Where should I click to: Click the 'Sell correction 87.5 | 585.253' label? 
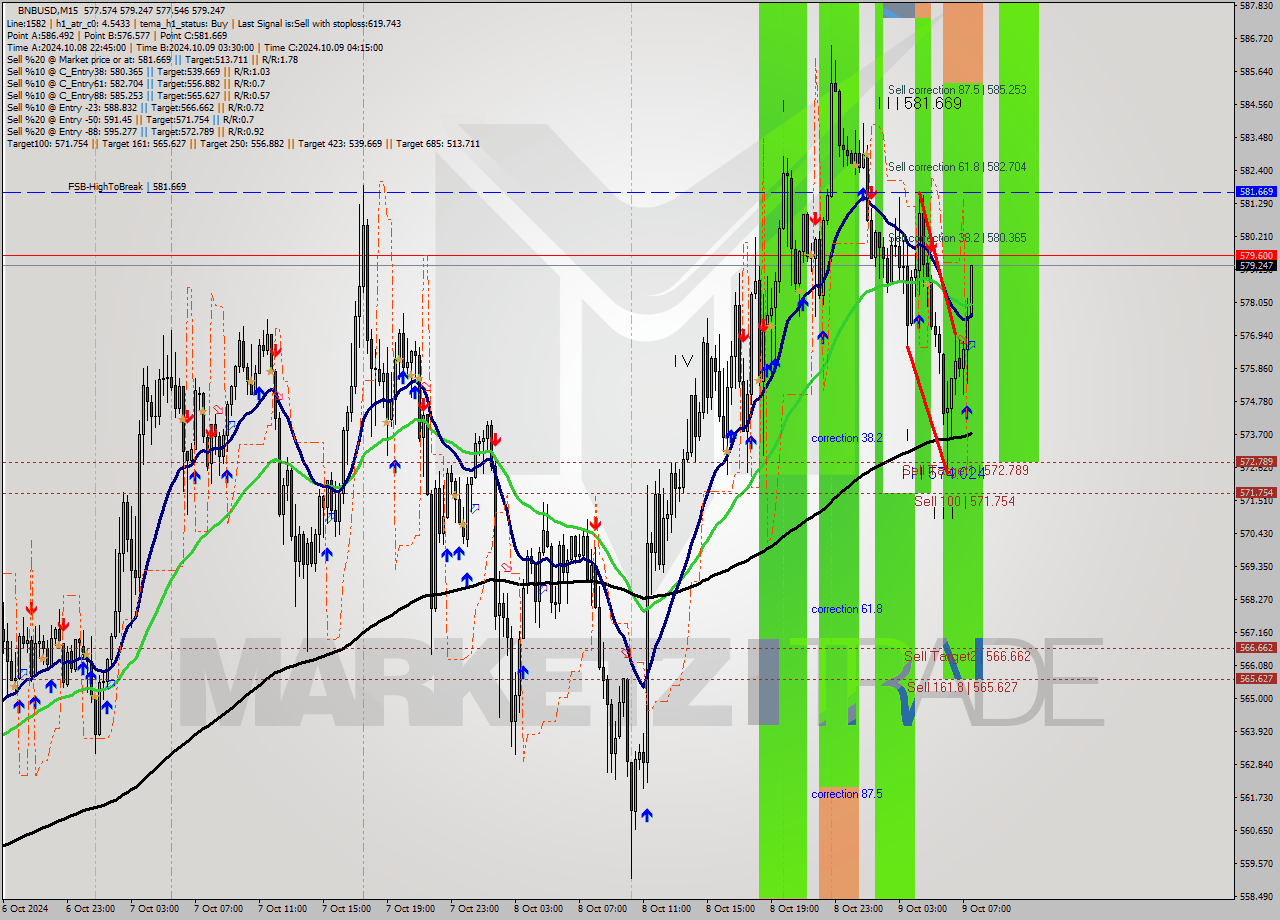coord(957,90)
